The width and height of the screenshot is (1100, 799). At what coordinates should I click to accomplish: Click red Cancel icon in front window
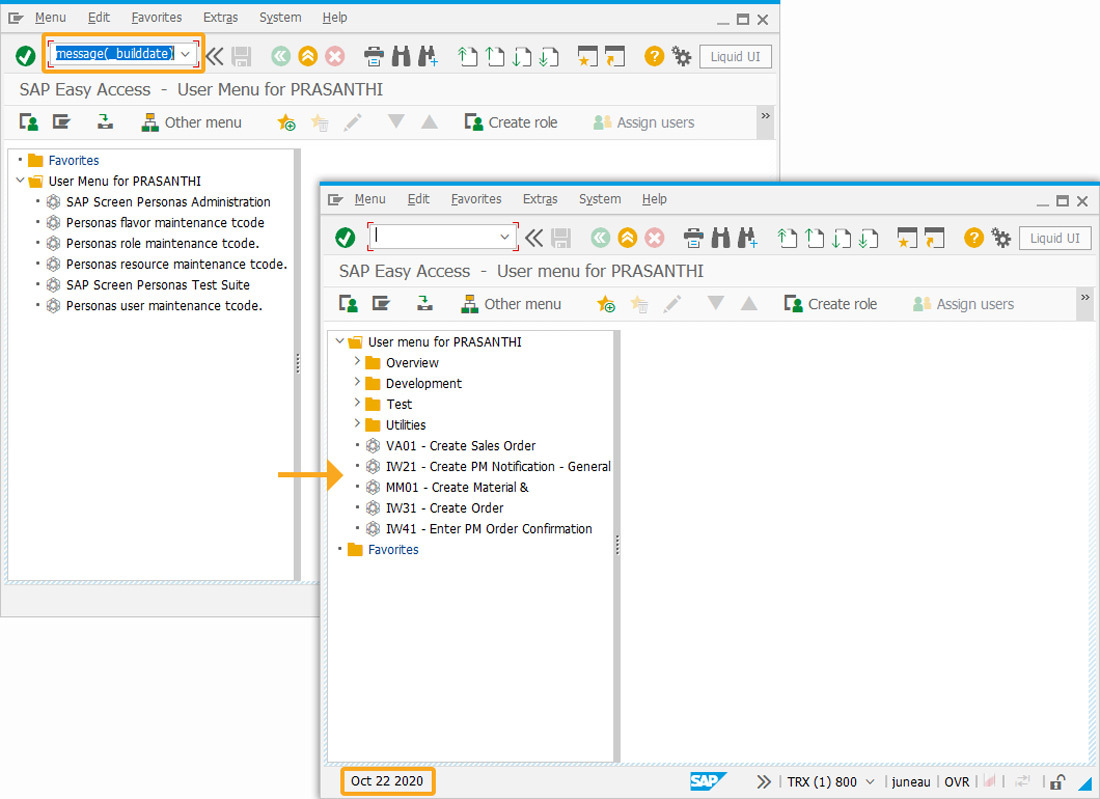pos(655,238)
